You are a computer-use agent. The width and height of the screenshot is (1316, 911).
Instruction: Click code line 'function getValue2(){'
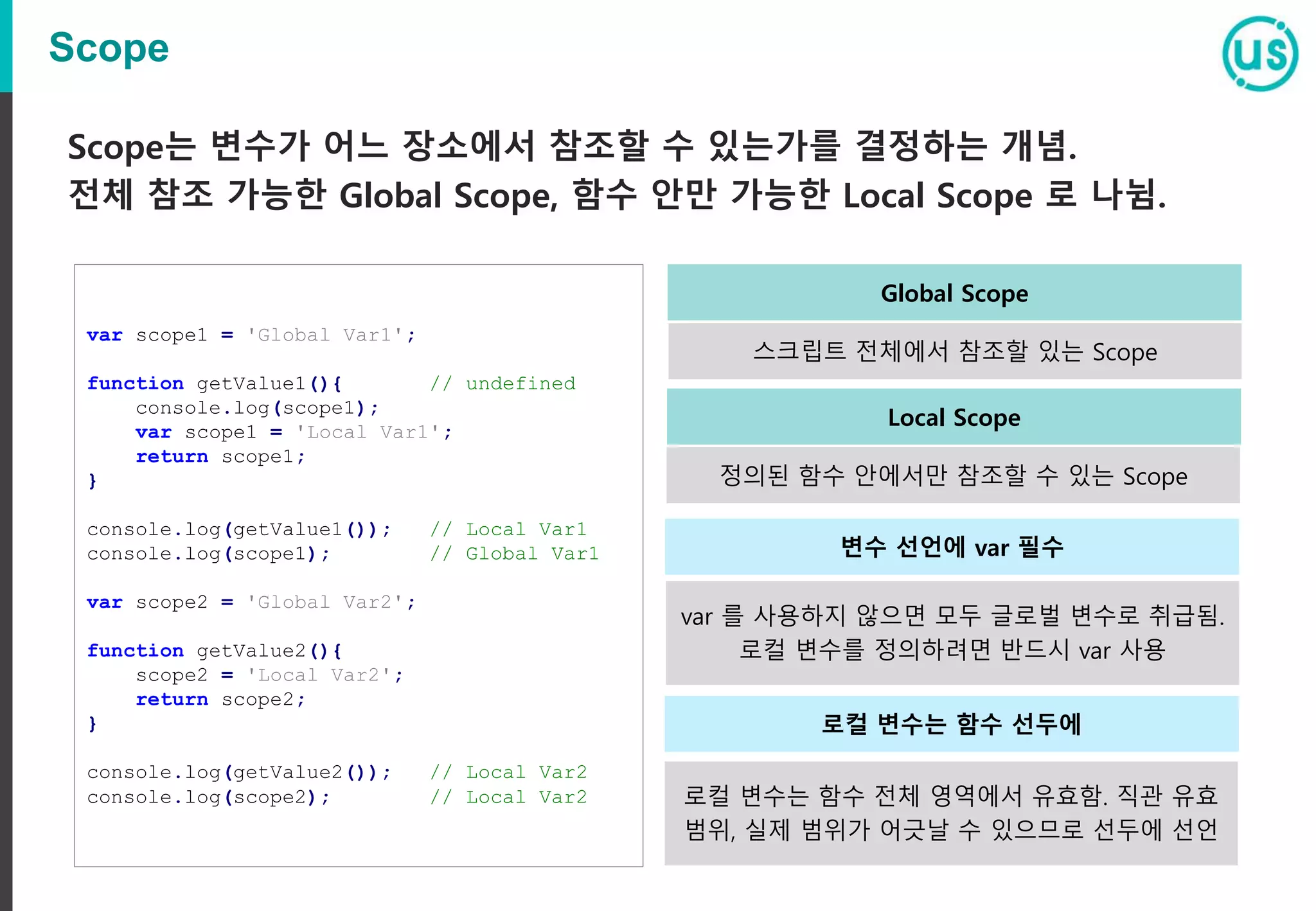[215, 651]
